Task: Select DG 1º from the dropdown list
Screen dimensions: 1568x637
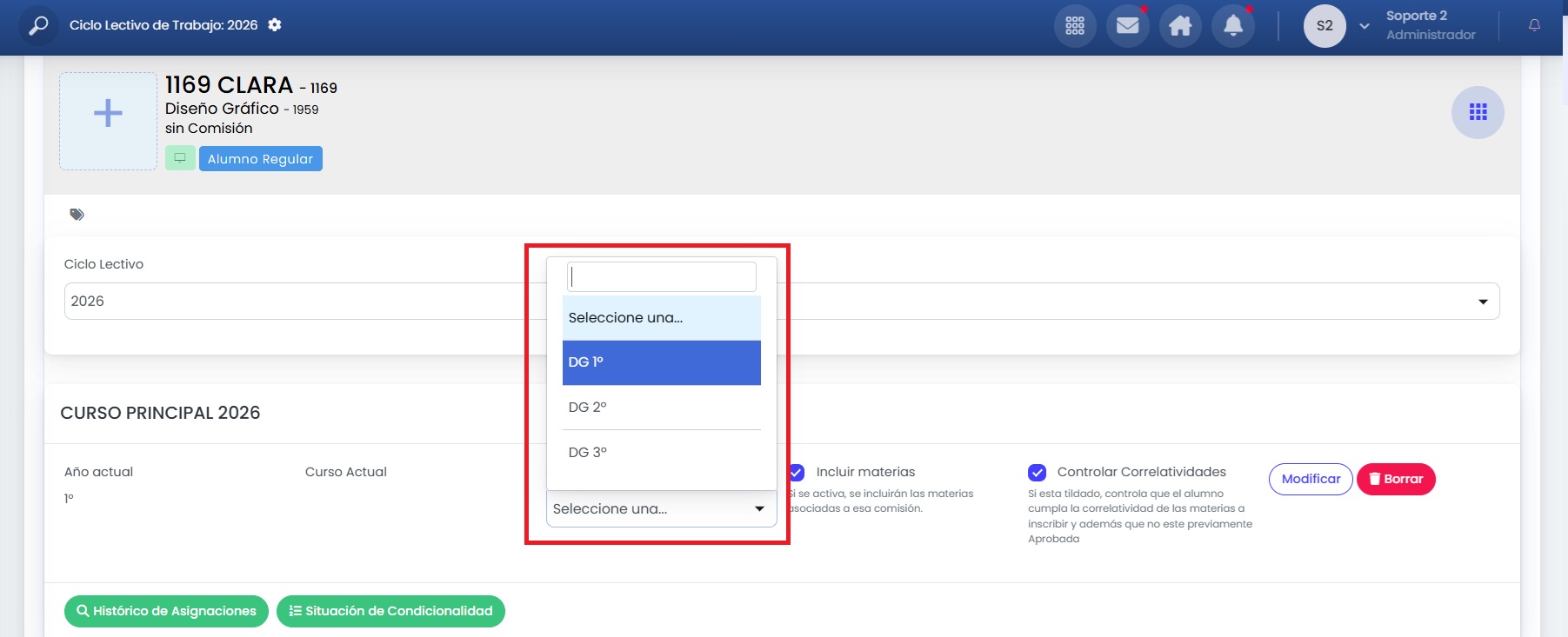Action: [x=662, y=362]
